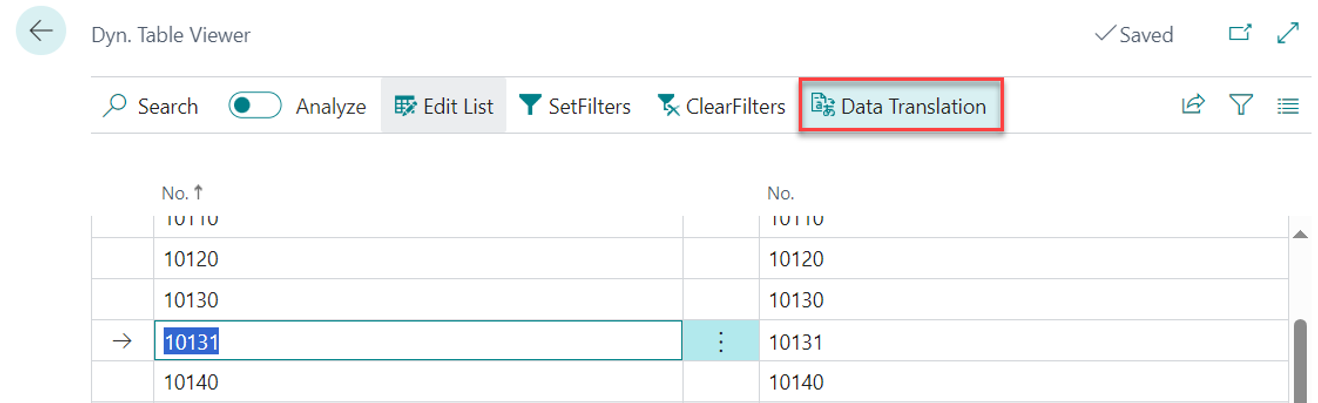Image resolution: width=1318 pixels, height=403 pixels.
Task: Open the Search magnifier icon
Action: (x=116, y=106)
